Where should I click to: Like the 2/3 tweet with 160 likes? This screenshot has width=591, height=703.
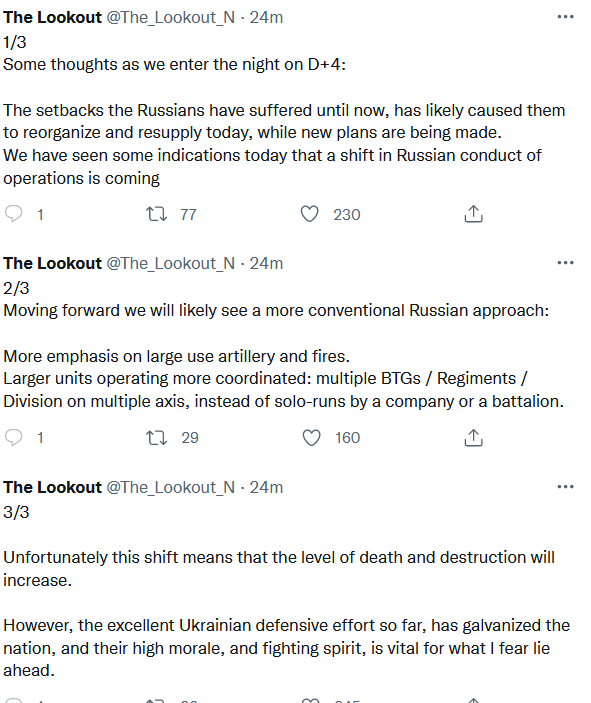[311, 437]
